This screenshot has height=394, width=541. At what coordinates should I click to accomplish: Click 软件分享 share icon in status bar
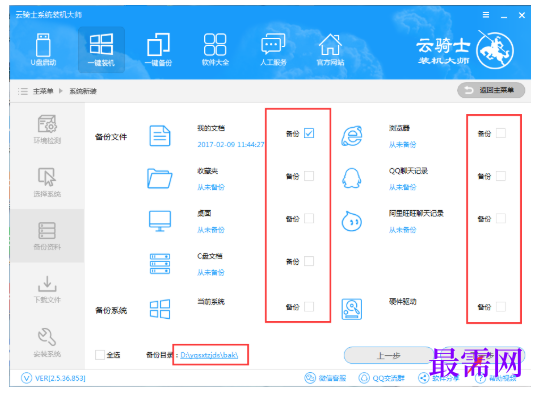(x=423, y=378)
